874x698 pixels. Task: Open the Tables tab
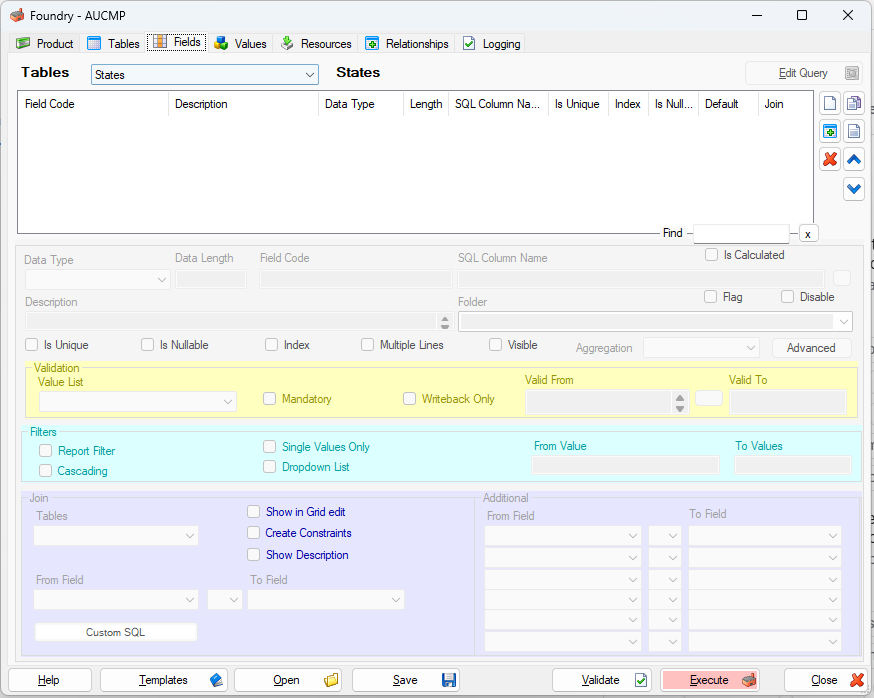113,43
